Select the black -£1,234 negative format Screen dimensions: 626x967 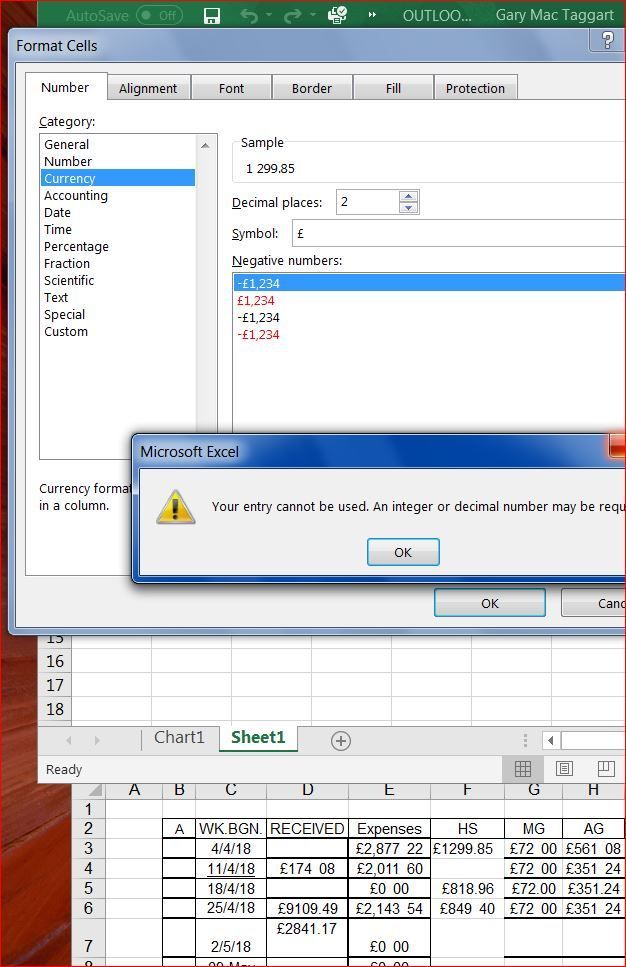coord(429,318)
